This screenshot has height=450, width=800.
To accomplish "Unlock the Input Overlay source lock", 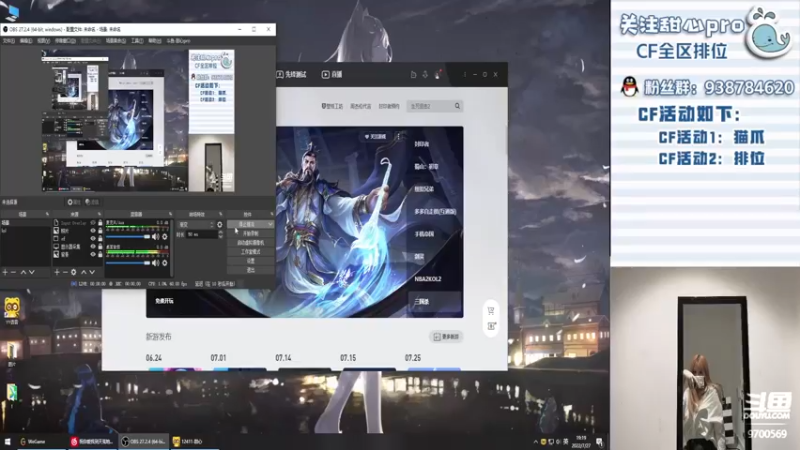I will point(100,223).
